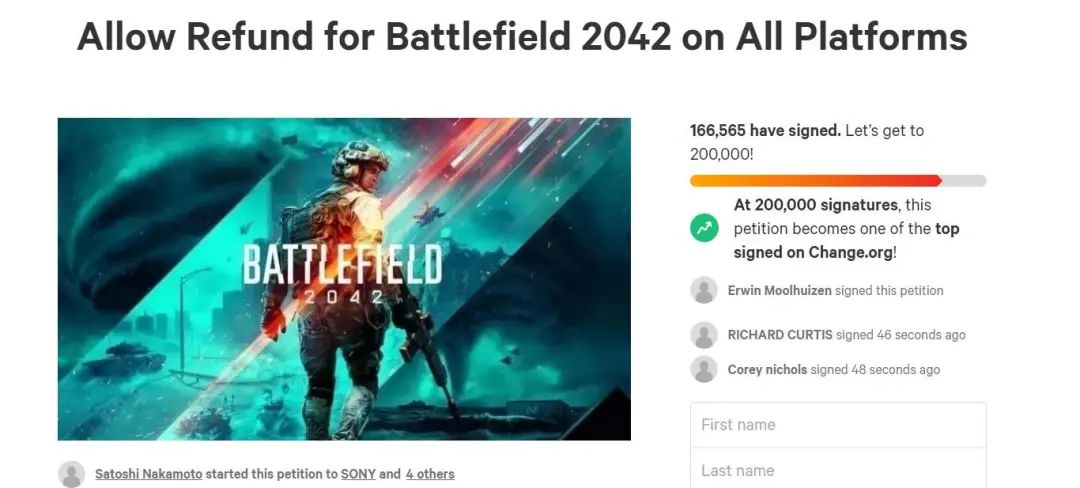Click the Battlefield 2042 petition image
The image size is (1080, 488).
point(344,279)
